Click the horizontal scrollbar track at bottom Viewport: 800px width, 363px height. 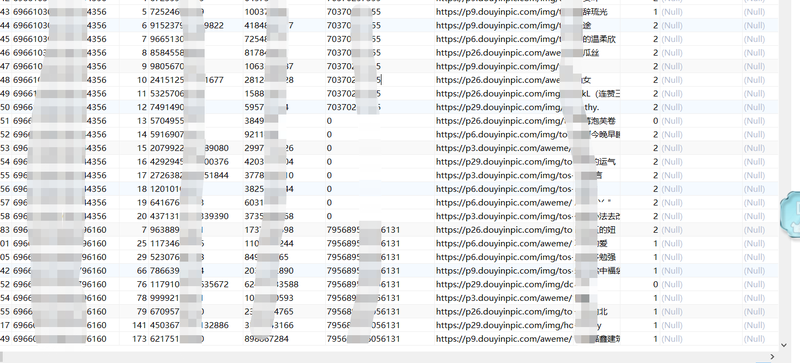[x=383, y=356]
